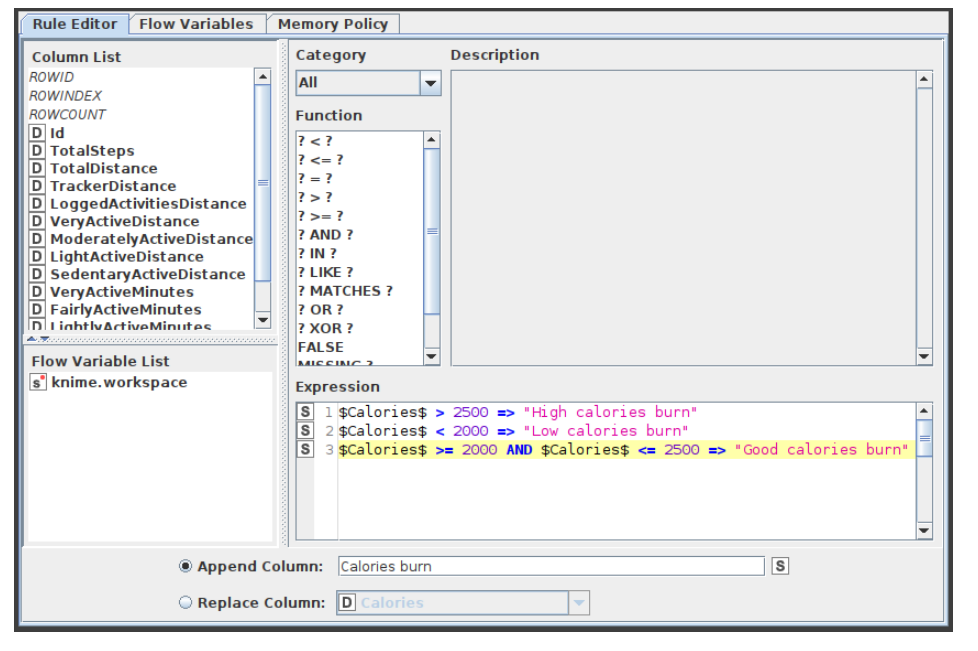Click the D icon next to FairlyActiveMinutes

[37, 310]
